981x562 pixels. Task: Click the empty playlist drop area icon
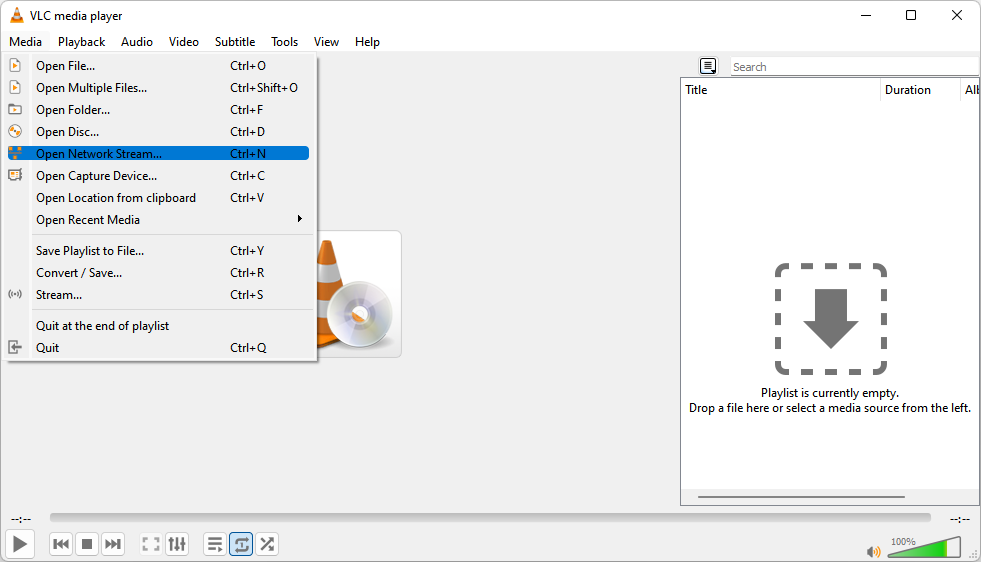pos(831,319)
